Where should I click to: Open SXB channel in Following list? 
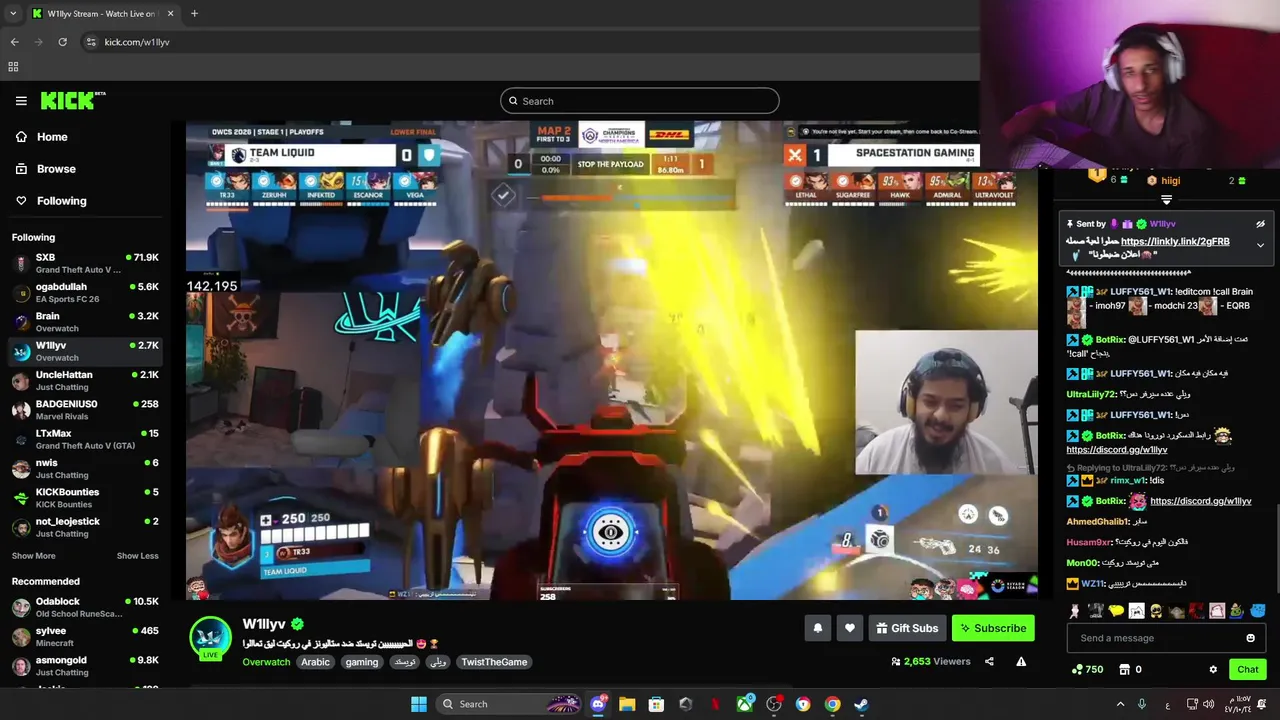tap(85, 264)
